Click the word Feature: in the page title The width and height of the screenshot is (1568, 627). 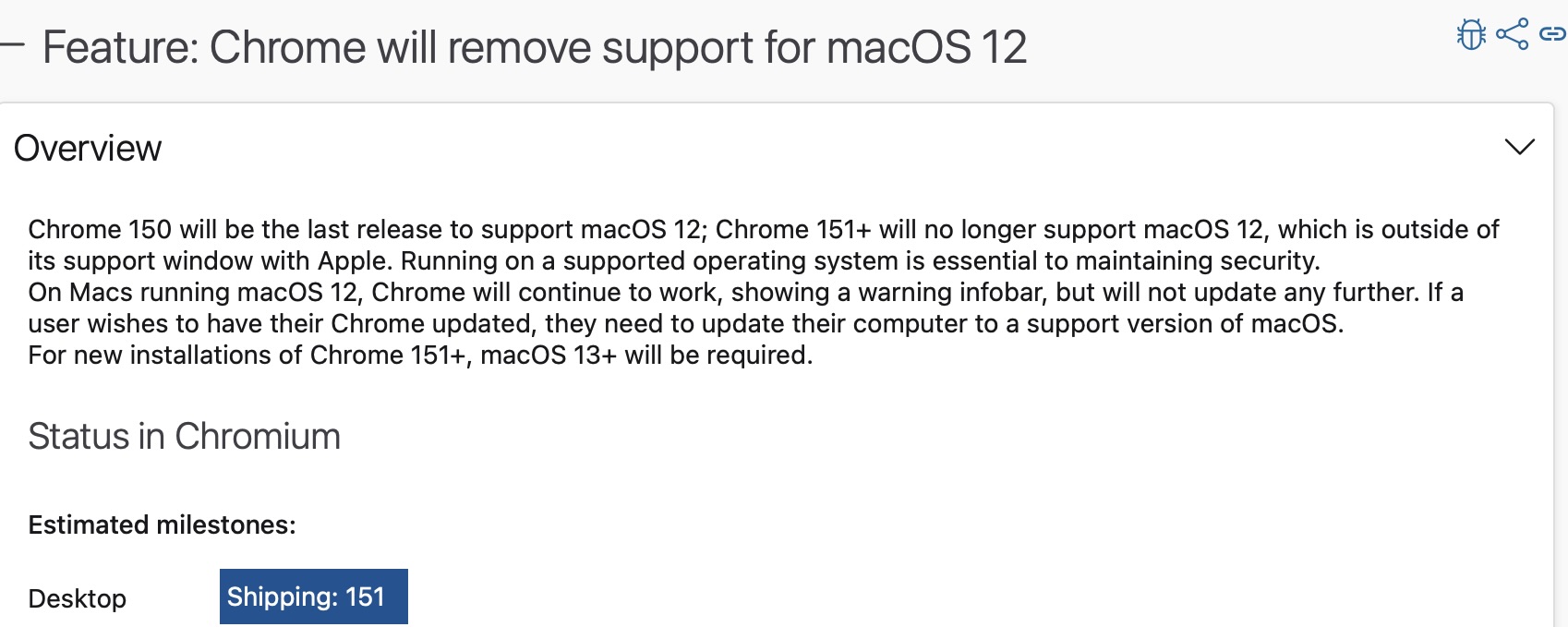[x=120, y=47]
